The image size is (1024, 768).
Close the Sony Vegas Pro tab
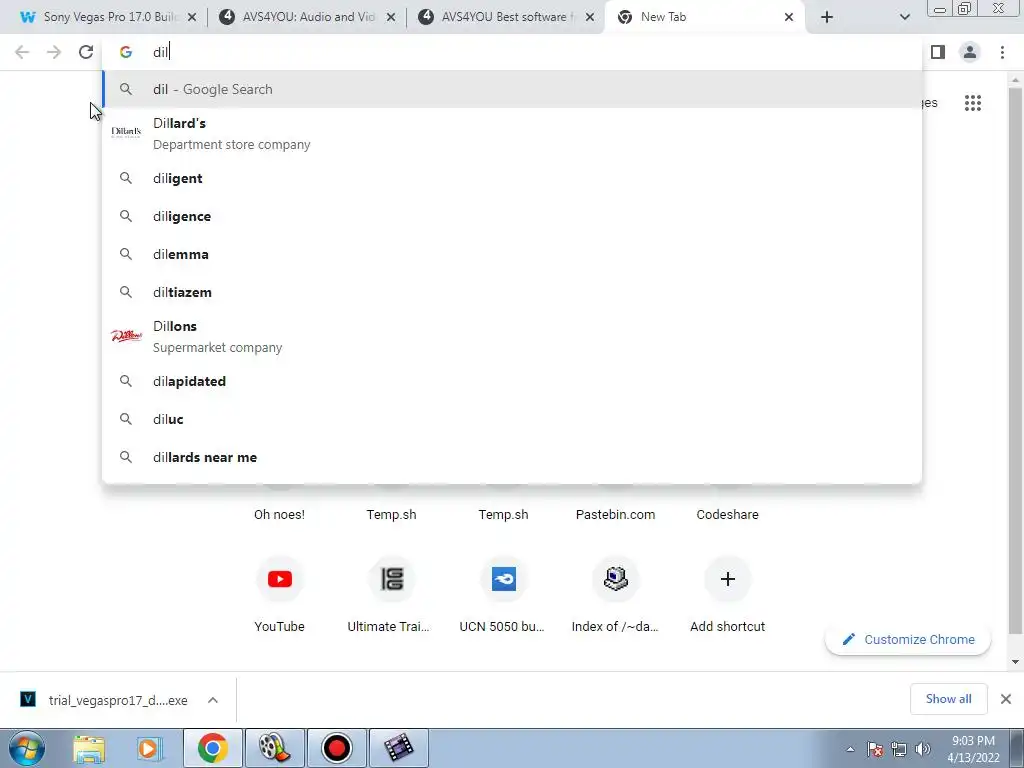(192, 18)
